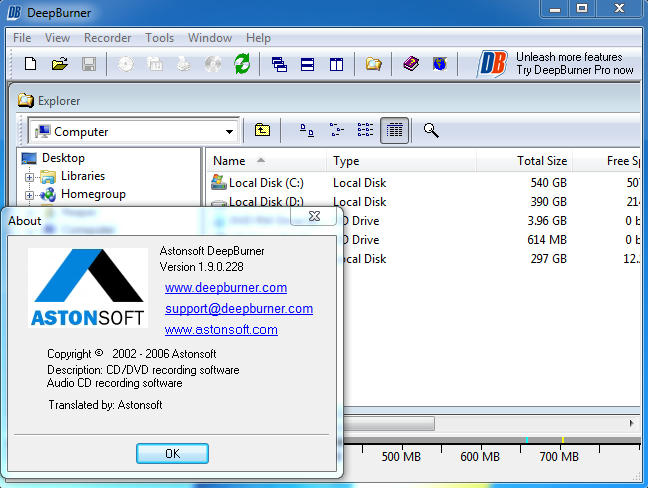The height and width of the screenshot is (488, 648).
Task: Click the Explorer panel title
Action: coord(59,101)
